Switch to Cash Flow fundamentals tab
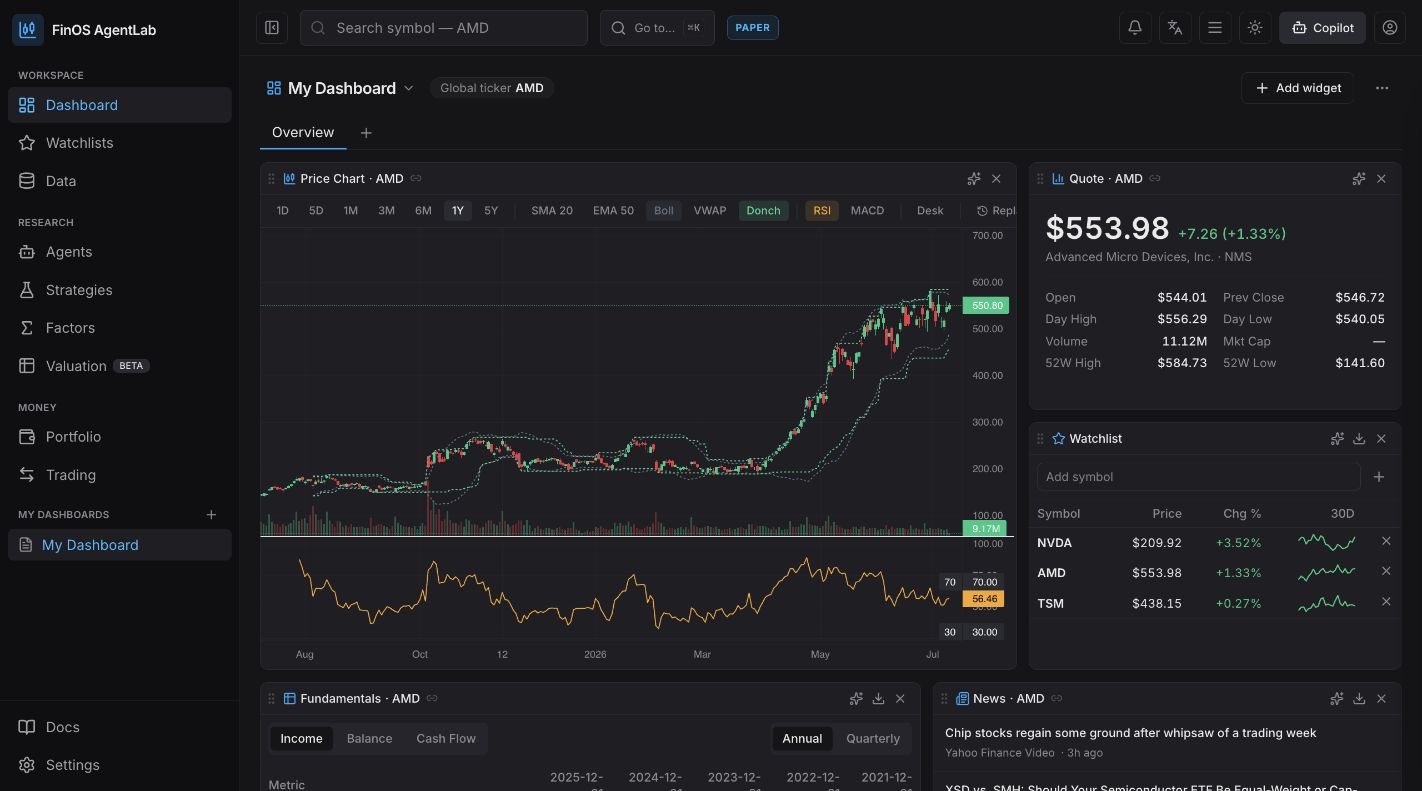Screen dimensions: 1422x791 click(x=446, y=739)
